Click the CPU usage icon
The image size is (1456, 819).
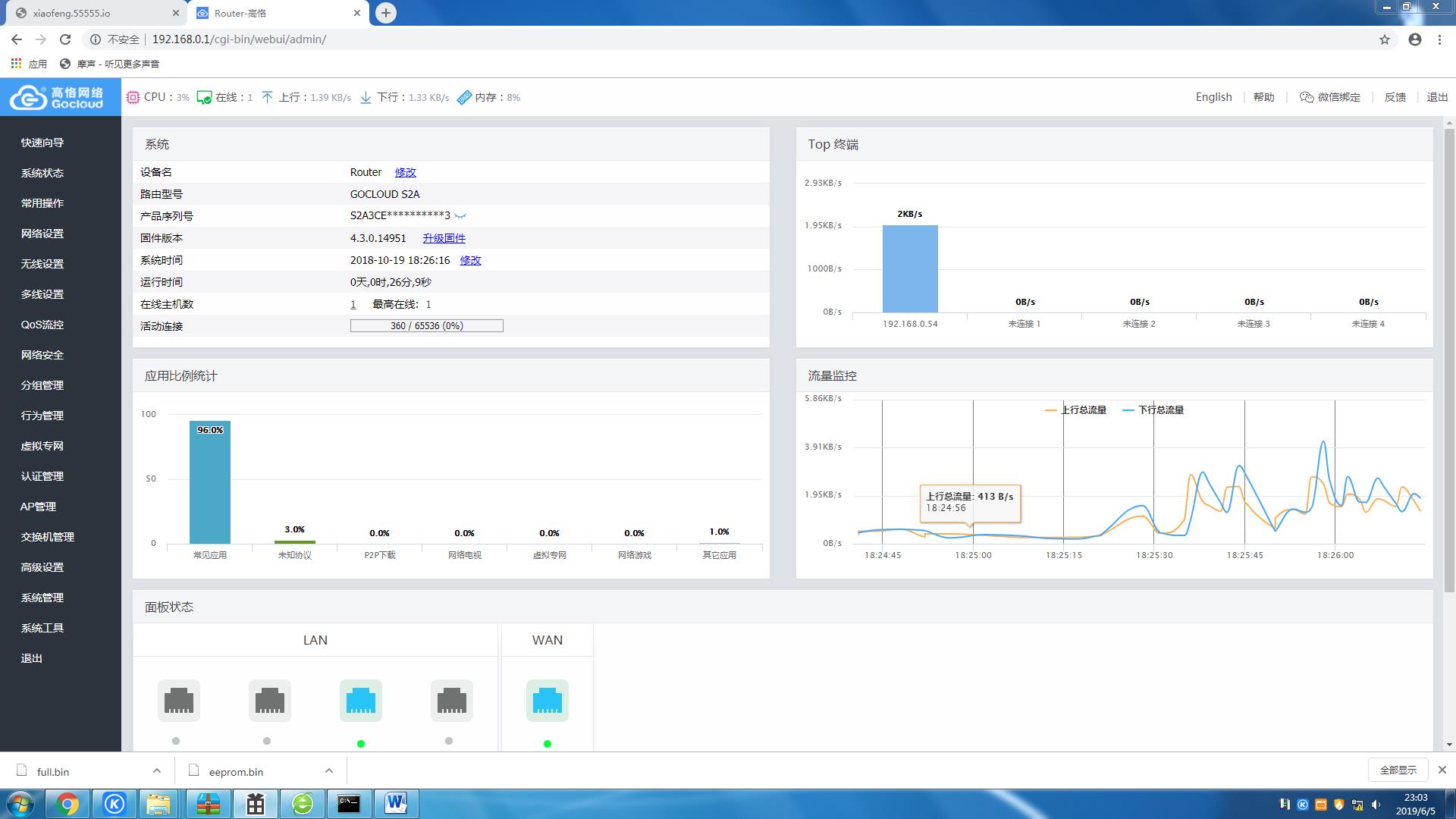(133, 97)
